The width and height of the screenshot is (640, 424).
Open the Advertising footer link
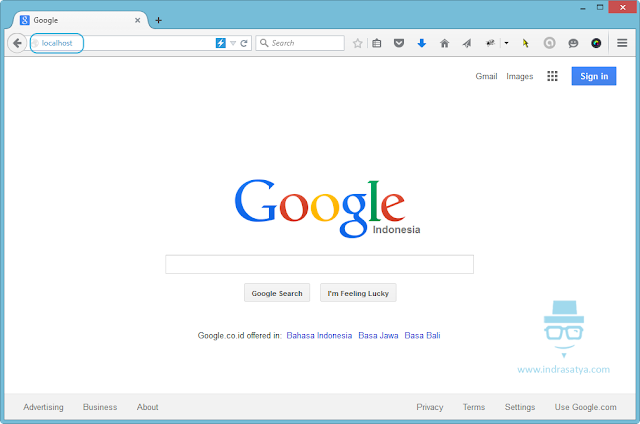coord(43,407)
